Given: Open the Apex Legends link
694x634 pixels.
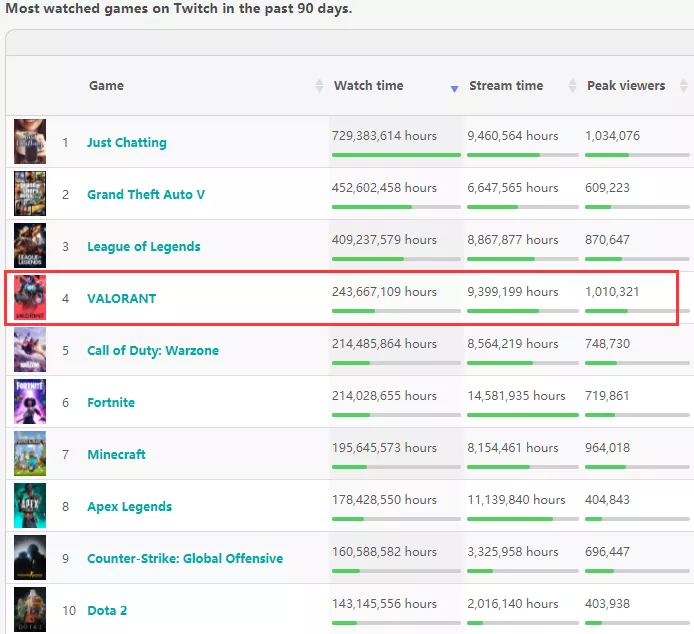Looking at the screenshot, I should pyautogui.click(x=130, y=506).
